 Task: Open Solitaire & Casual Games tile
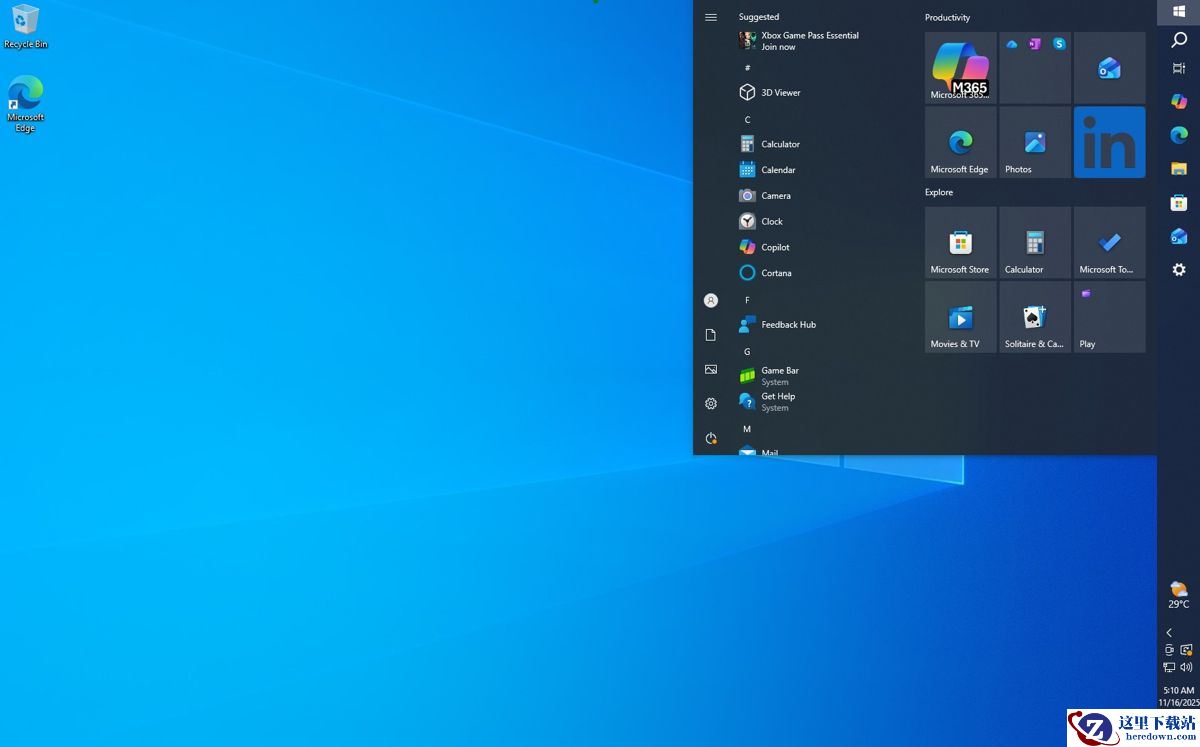[1035, 317]
